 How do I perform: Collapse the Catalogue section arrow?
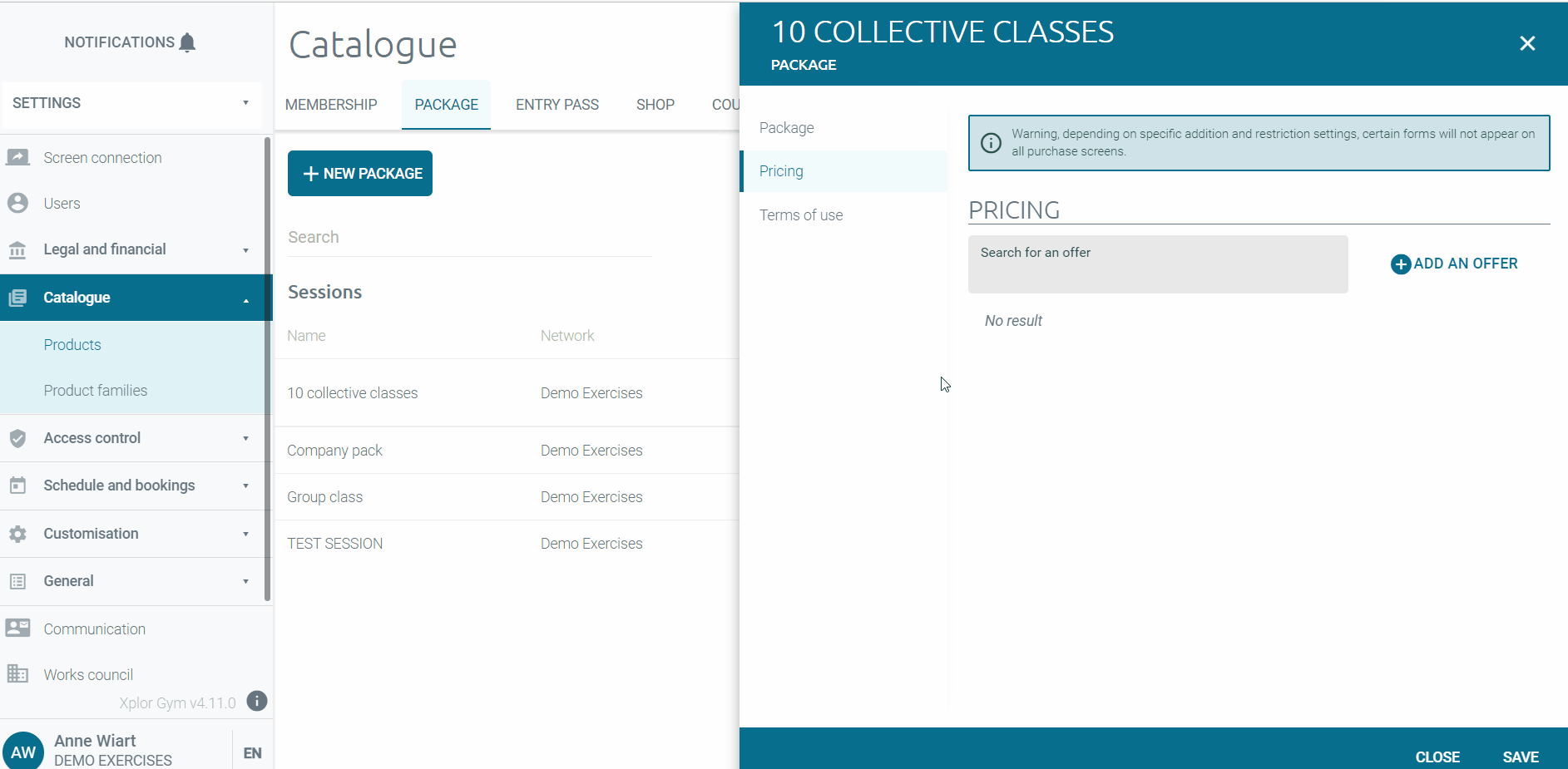[245, 298]
